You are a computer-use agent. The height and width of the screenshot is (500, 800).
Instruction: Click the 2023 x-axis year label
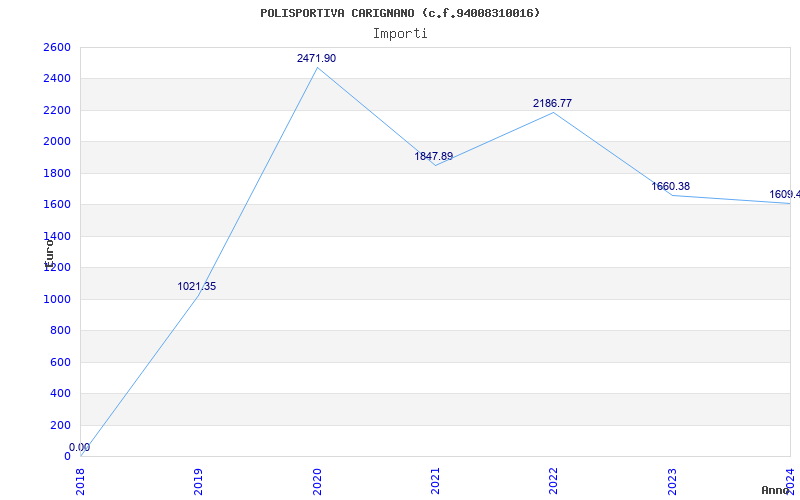click(x=672, y=482)
